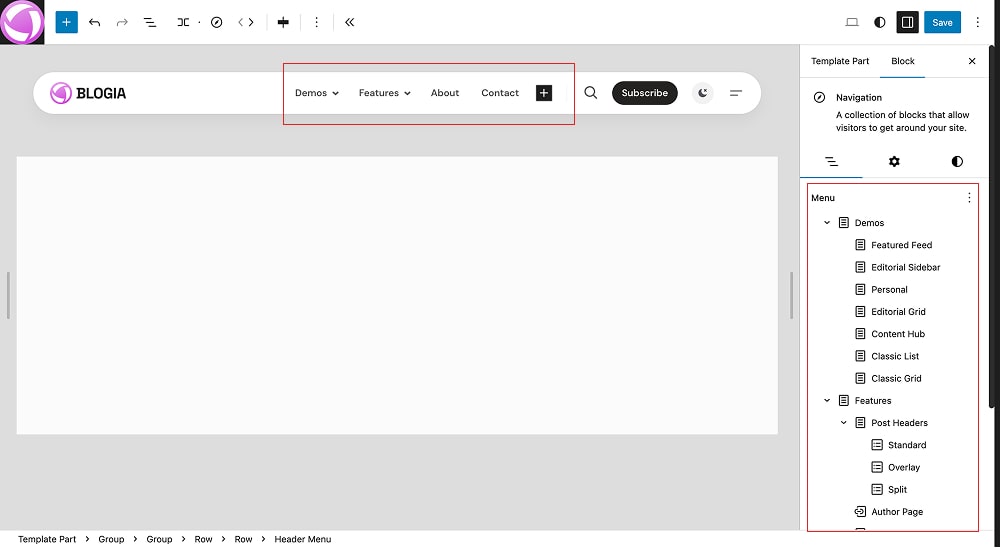
Task: Open Document Overview list view
Action: 150,22
